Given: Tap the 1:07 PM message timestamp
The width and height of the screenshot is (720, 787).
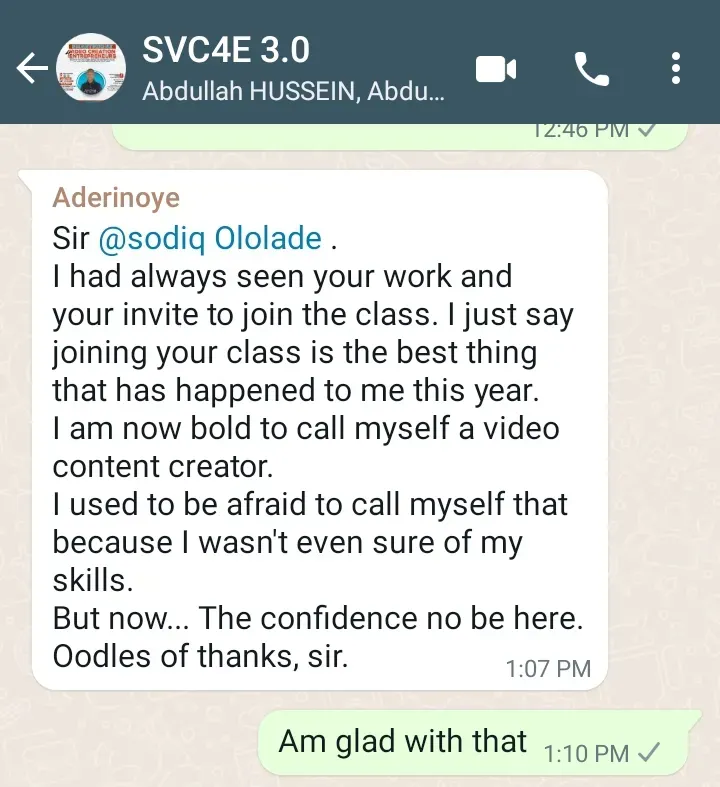Looking at the screenshot, I should click(548, 669).
